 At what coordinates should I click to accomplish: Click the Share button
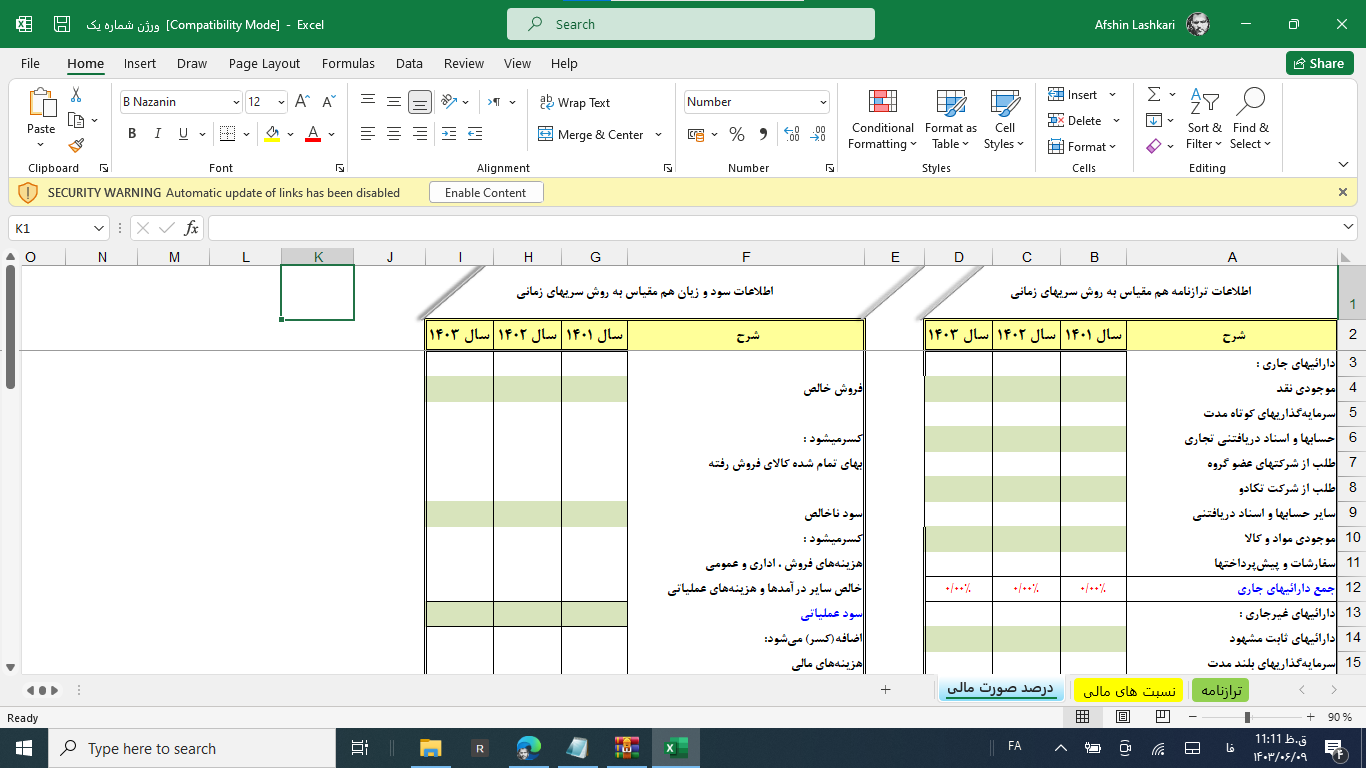[x=1319, y=62]
